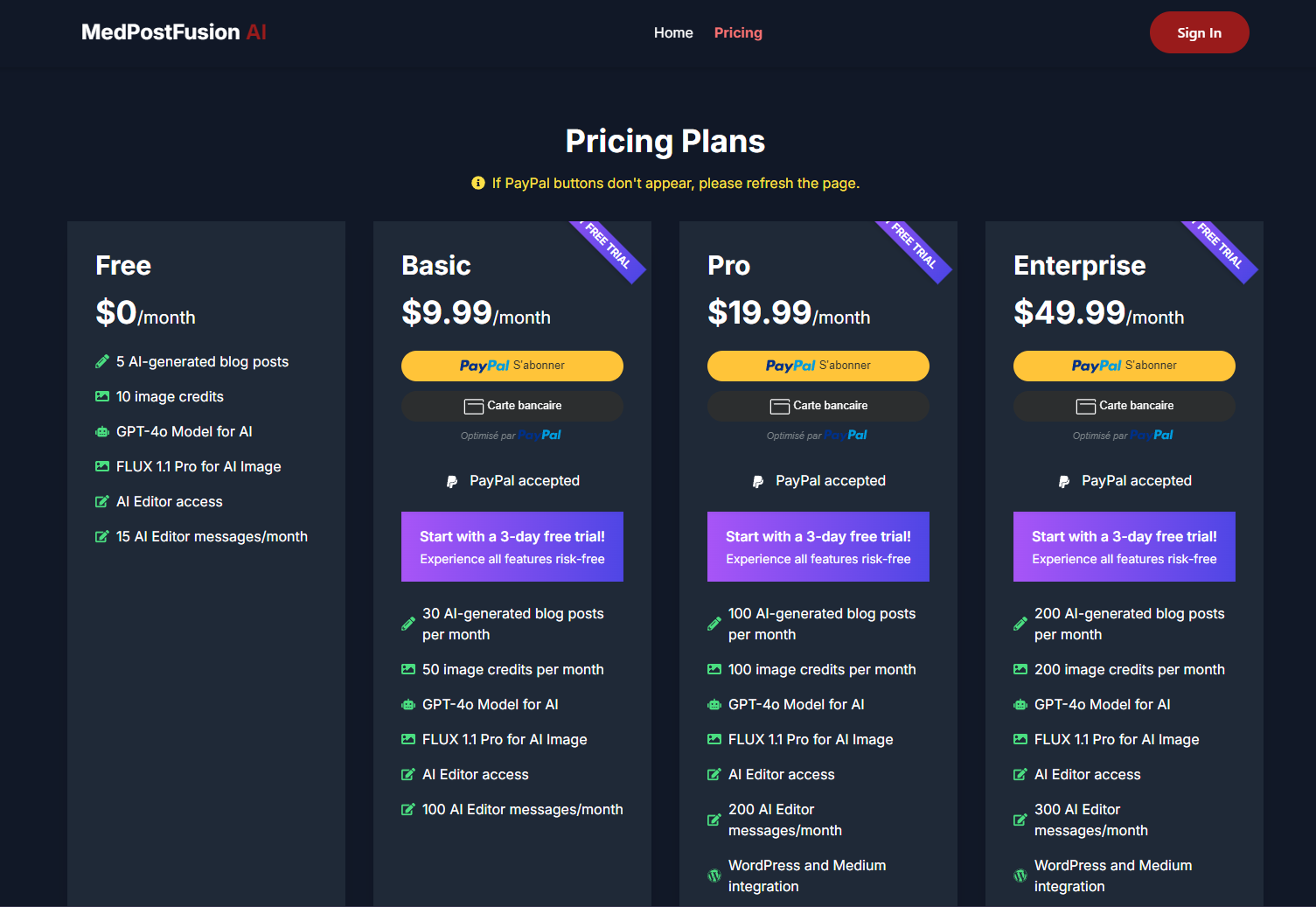Viewport: 1316px width, 907px height.
Task: Go to the Pricing nav item
Action: (x=737, y=32)
